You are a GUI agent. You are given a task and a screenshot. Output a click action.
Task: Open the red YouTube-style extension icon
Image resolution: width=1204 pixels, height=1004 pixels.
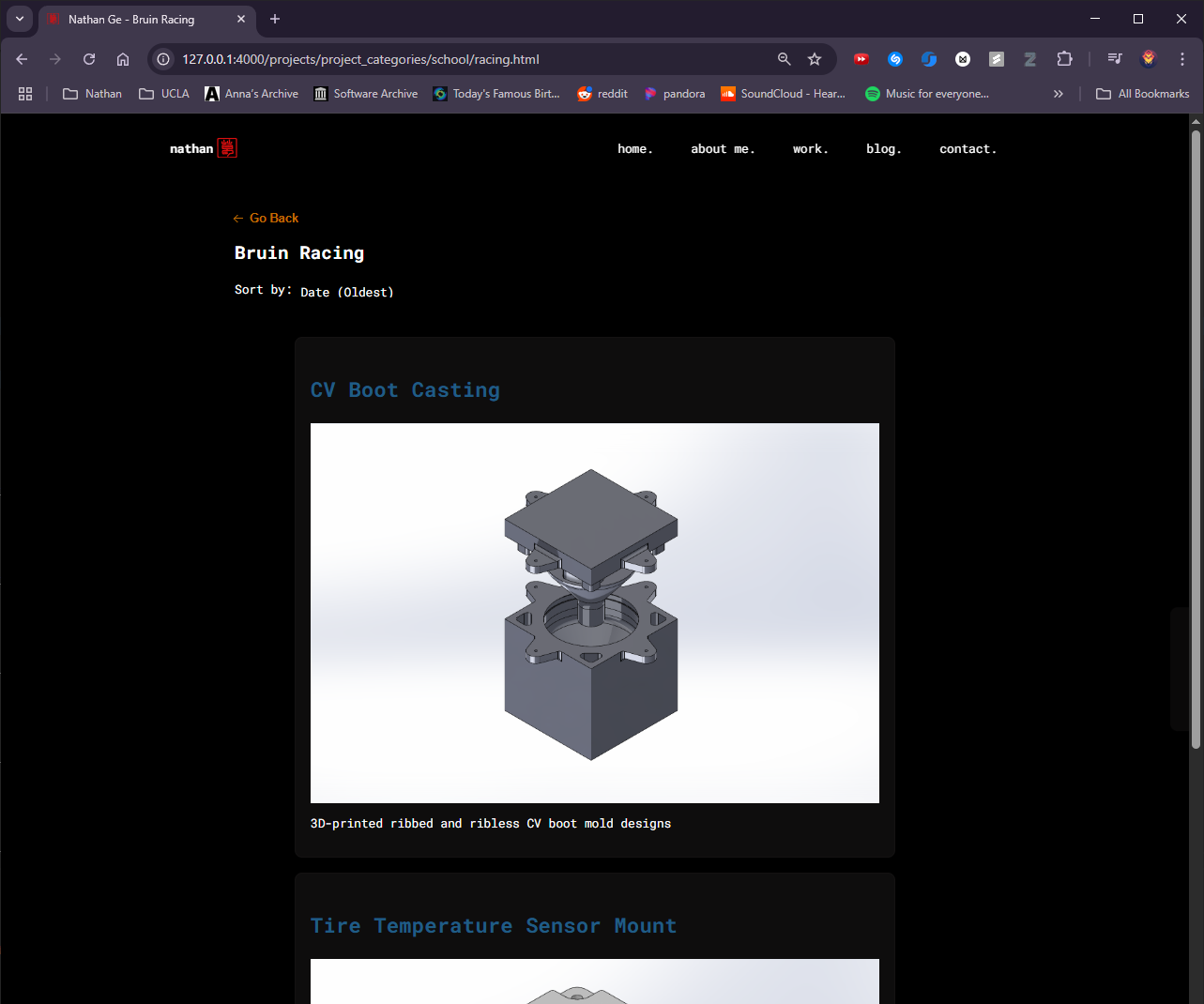[861, 59]
